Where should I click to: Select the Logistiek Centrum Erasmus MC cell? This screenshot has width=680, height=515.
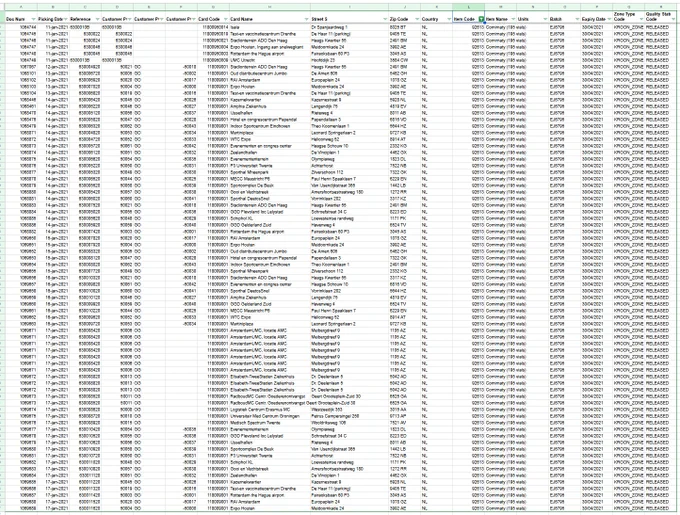click(270, 409)
